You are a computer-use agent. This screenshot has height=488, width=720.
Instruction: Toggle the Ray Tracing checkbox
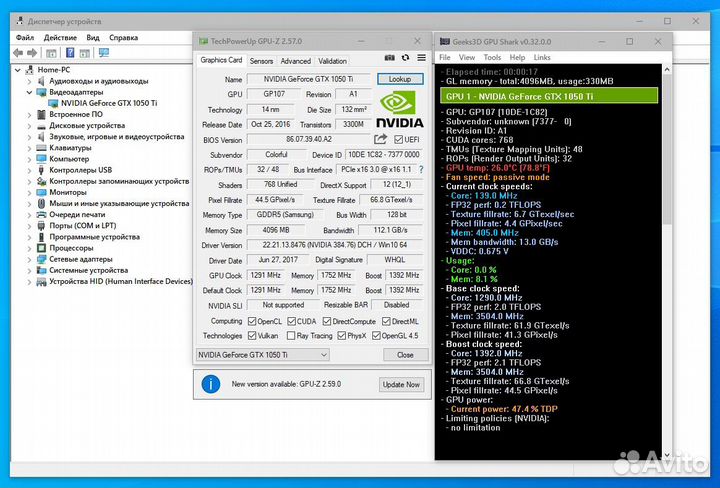point(290,336)
